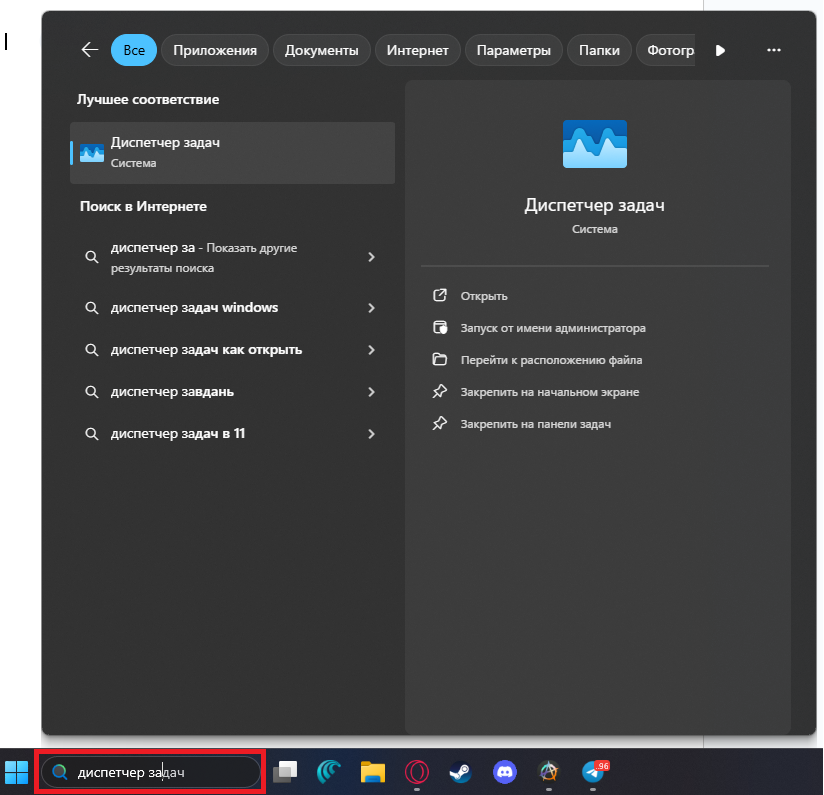
Task: Click the back arrow in search panel
Action: 90,50
